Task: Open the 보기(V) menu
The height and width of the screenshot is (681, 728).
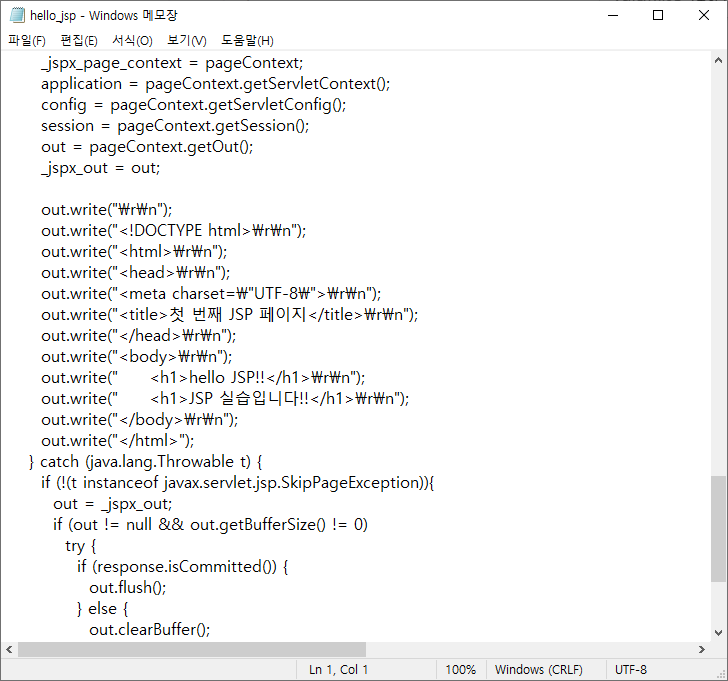Action: click(x=187, y=41)
